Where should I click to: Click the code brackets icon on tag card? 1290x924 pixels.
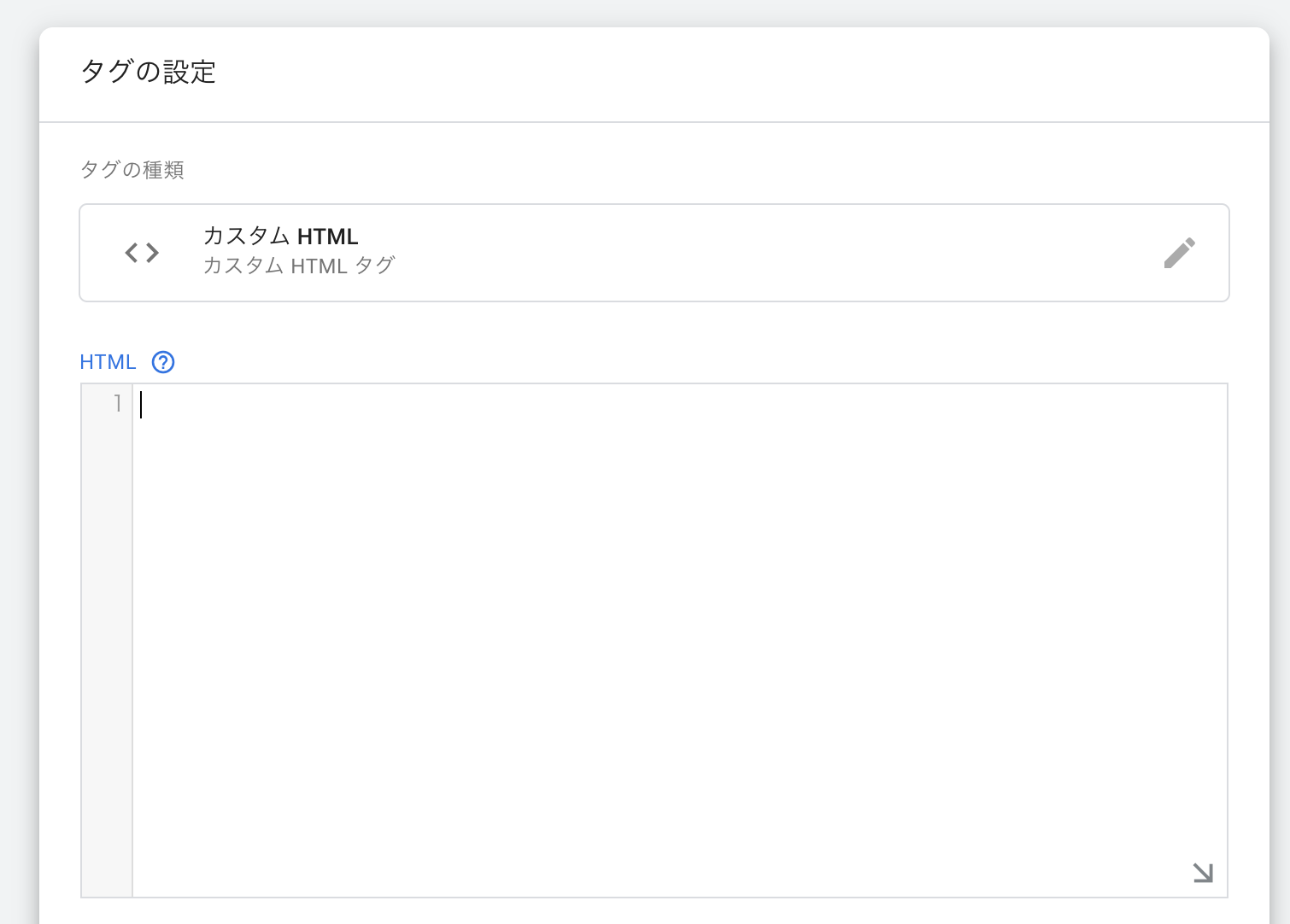point(142,253)
